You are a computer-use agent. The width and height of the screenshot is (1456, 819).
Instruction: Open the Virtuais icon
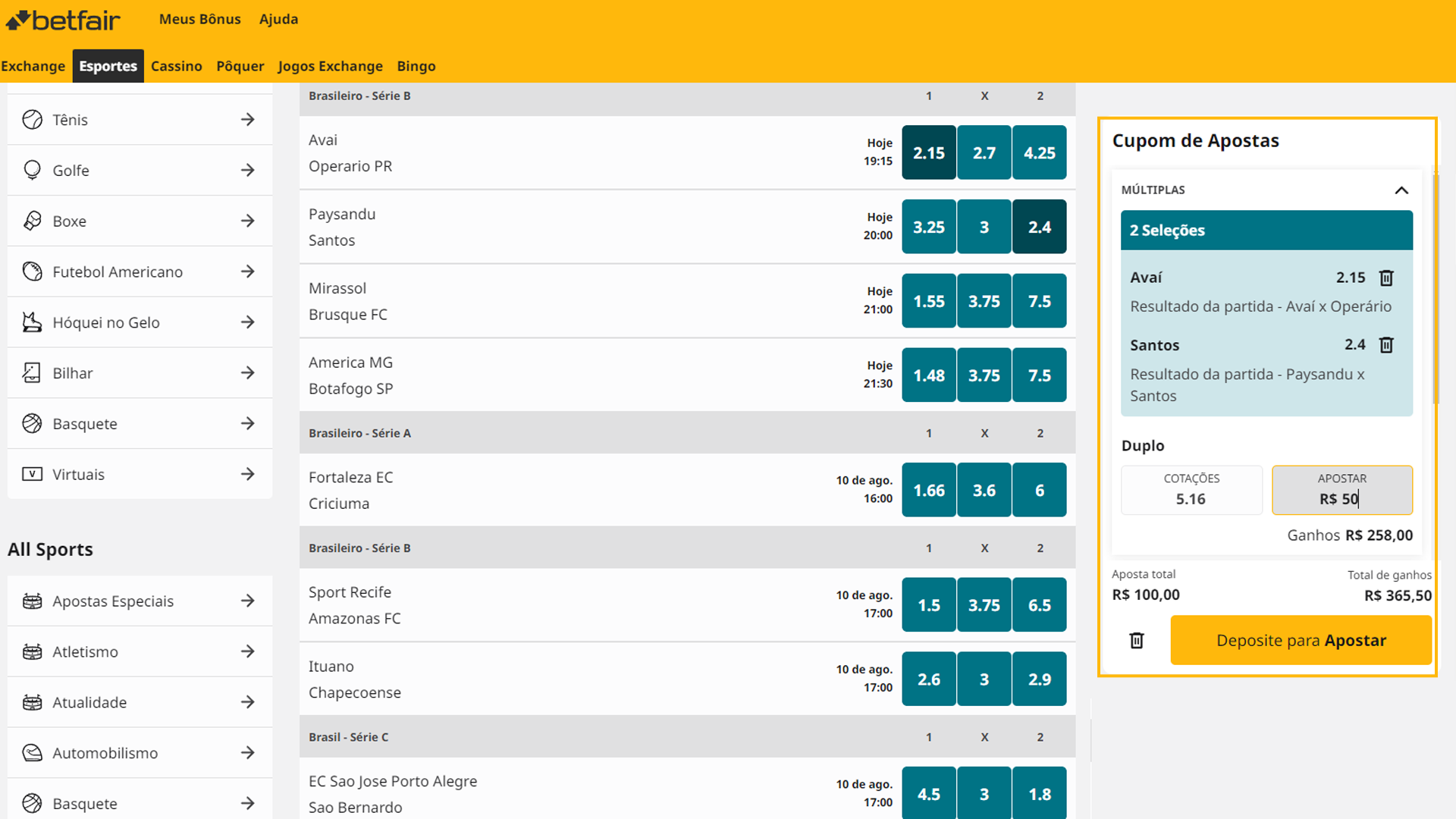tap(32, 474)
